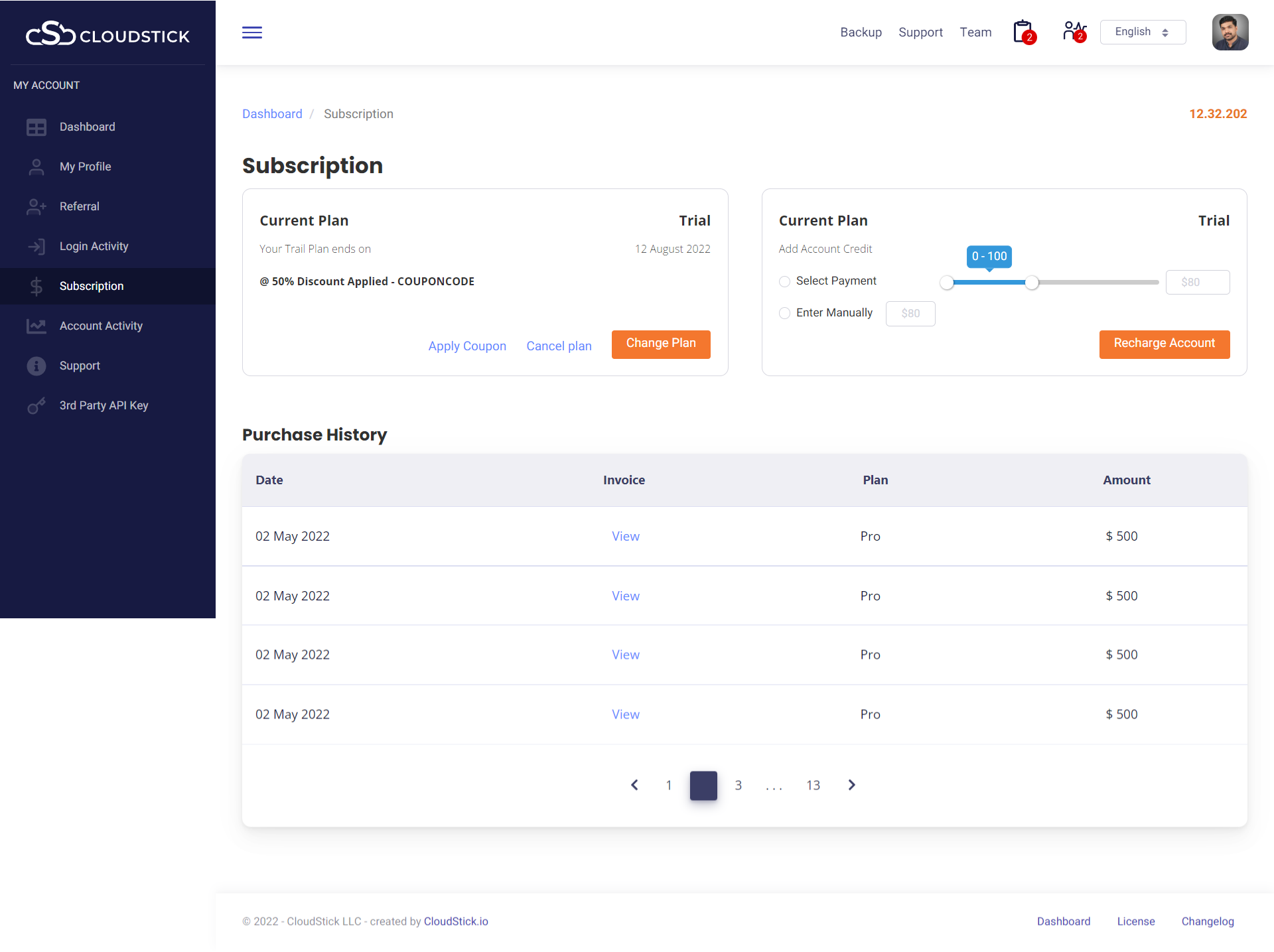Click the Change Plan button
Viewport: 1274px width, 952px height.
pyautogui.click(x=660, y=344)
